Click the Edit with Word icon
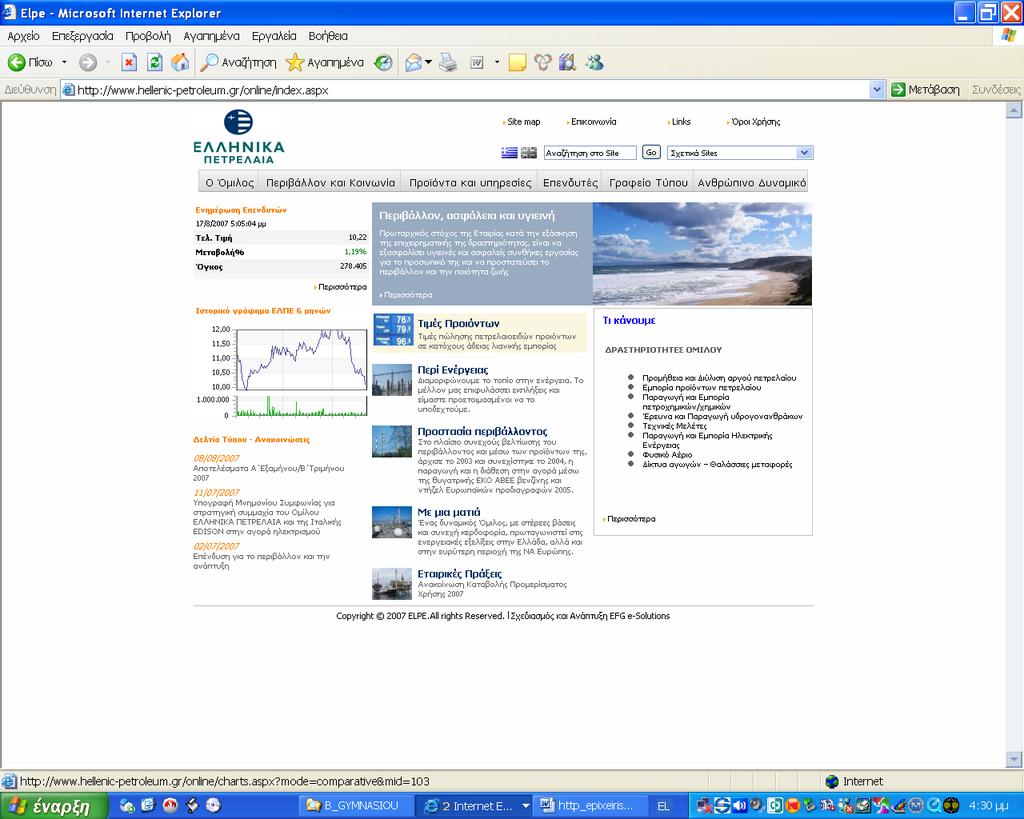The height and width of the screenshot is (819, 1024). (x=477, y=63)
